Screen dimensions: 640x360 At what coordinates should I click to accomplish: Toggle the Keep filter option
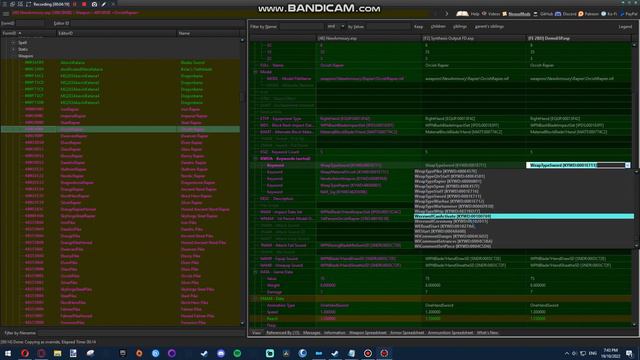tap(418, 27)
